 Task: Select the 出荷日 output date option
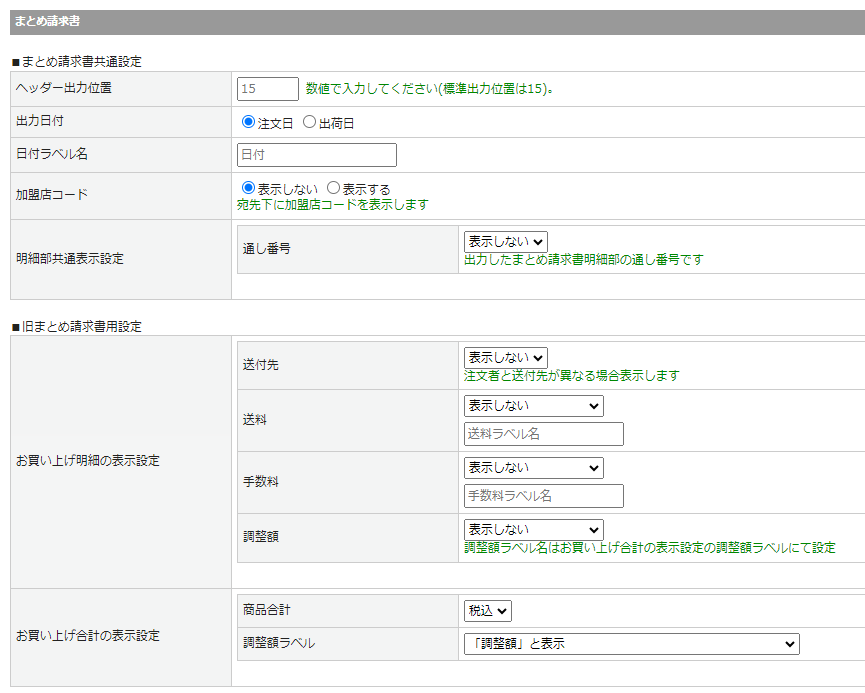pos(309,123)
